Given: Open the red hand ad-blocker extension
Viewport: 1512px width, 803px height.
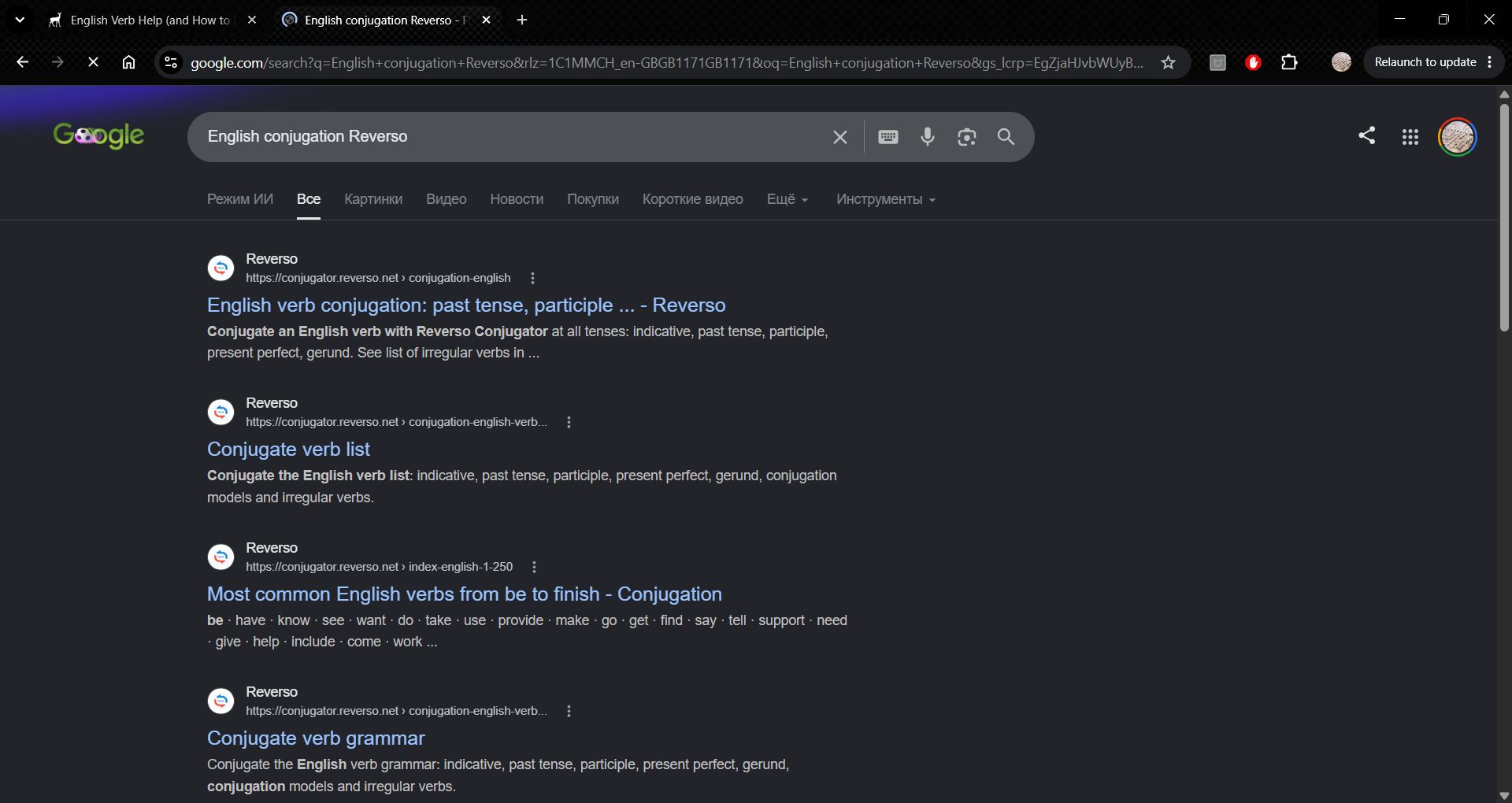Looking at the screenshot, I should [1254, 62].
